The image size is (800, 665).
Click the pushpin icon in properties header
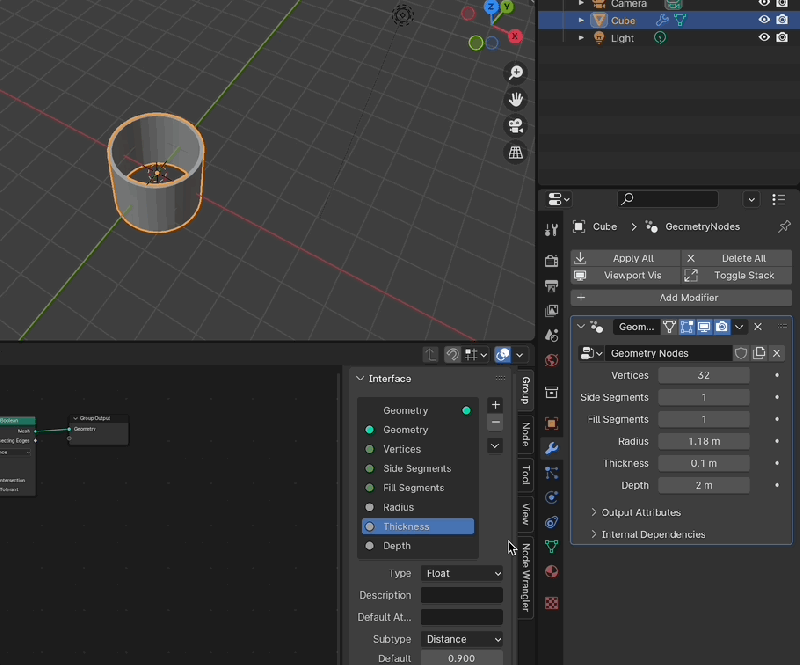point(782,227)
